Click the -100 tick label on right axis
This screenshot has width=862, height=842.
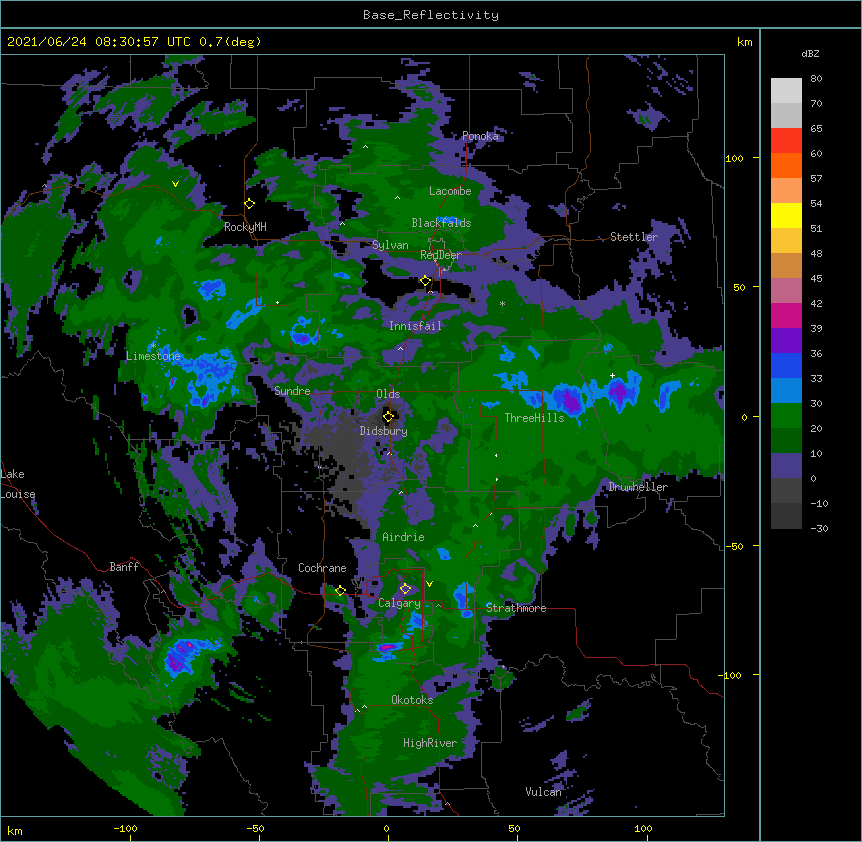point(731,675)
